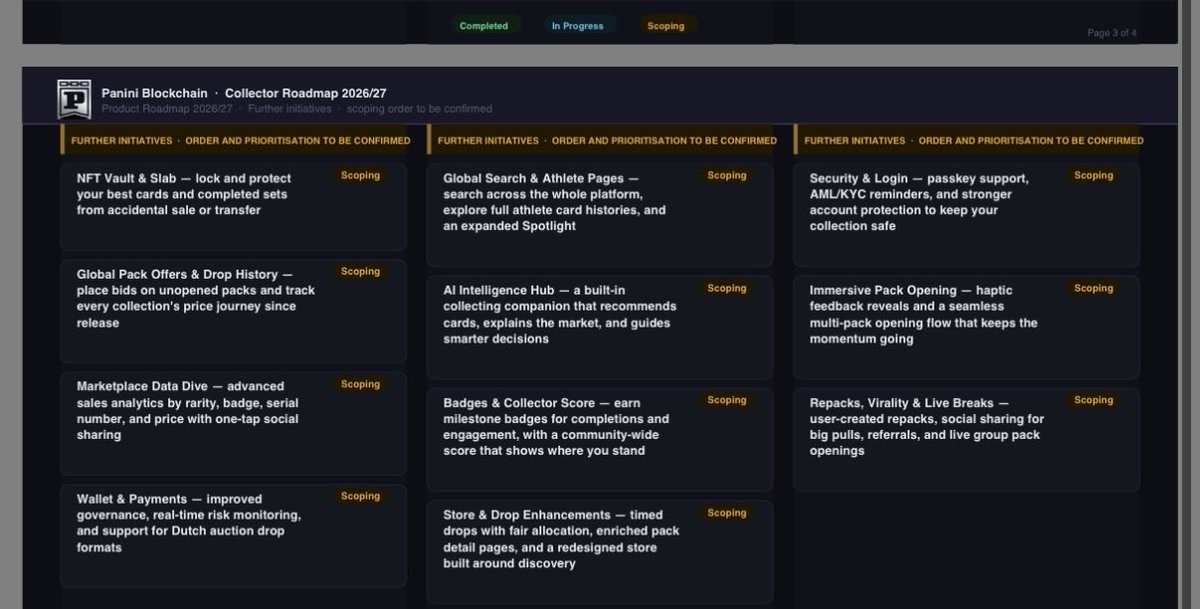Open the NFT Vault & Slab card
The width and height of the screenshot is (1200, 609).
234,207
